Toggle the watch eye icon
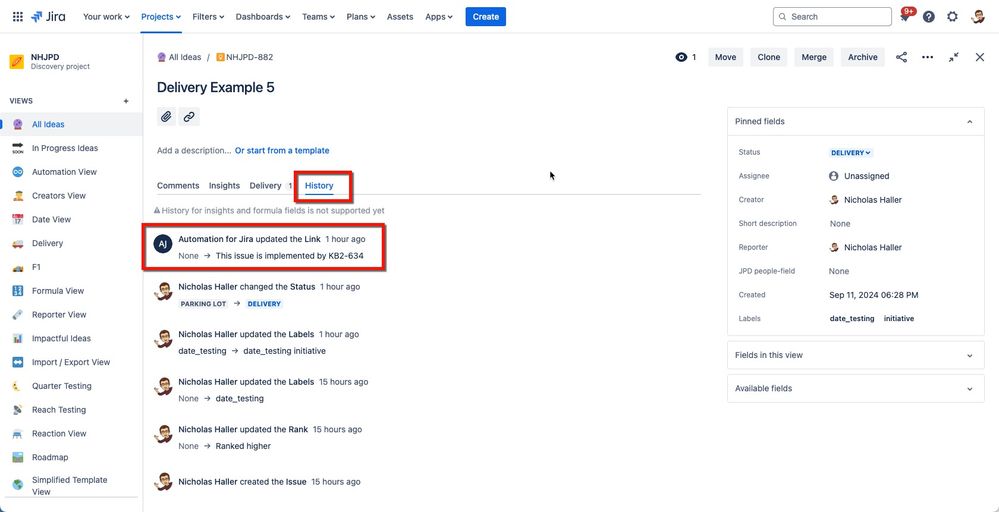The height and width of the screenshot is (512, 999). tap(681, 57)
